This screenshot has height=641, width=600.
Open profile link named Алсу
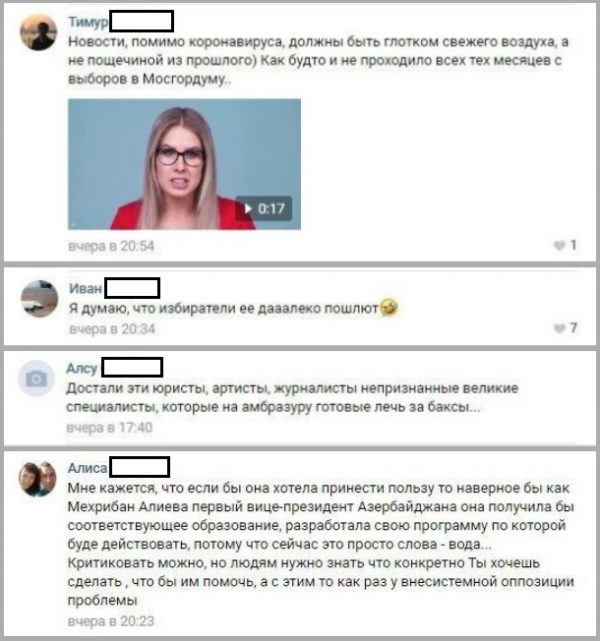point(82,368)
